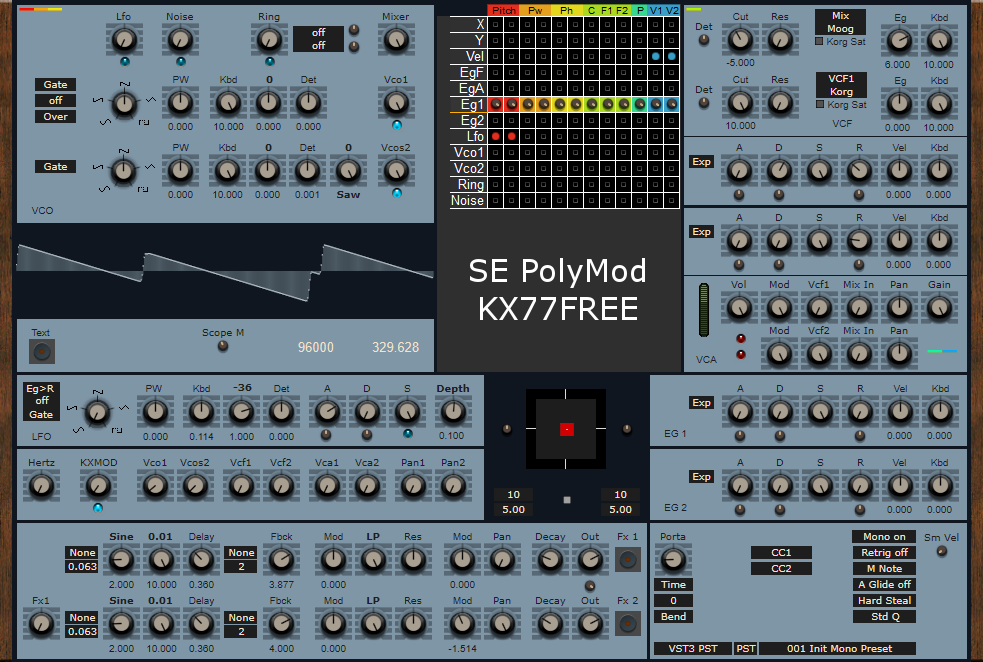
Task: Toggle the cyan LED under Vco1 knob
Action: (396, 125)
